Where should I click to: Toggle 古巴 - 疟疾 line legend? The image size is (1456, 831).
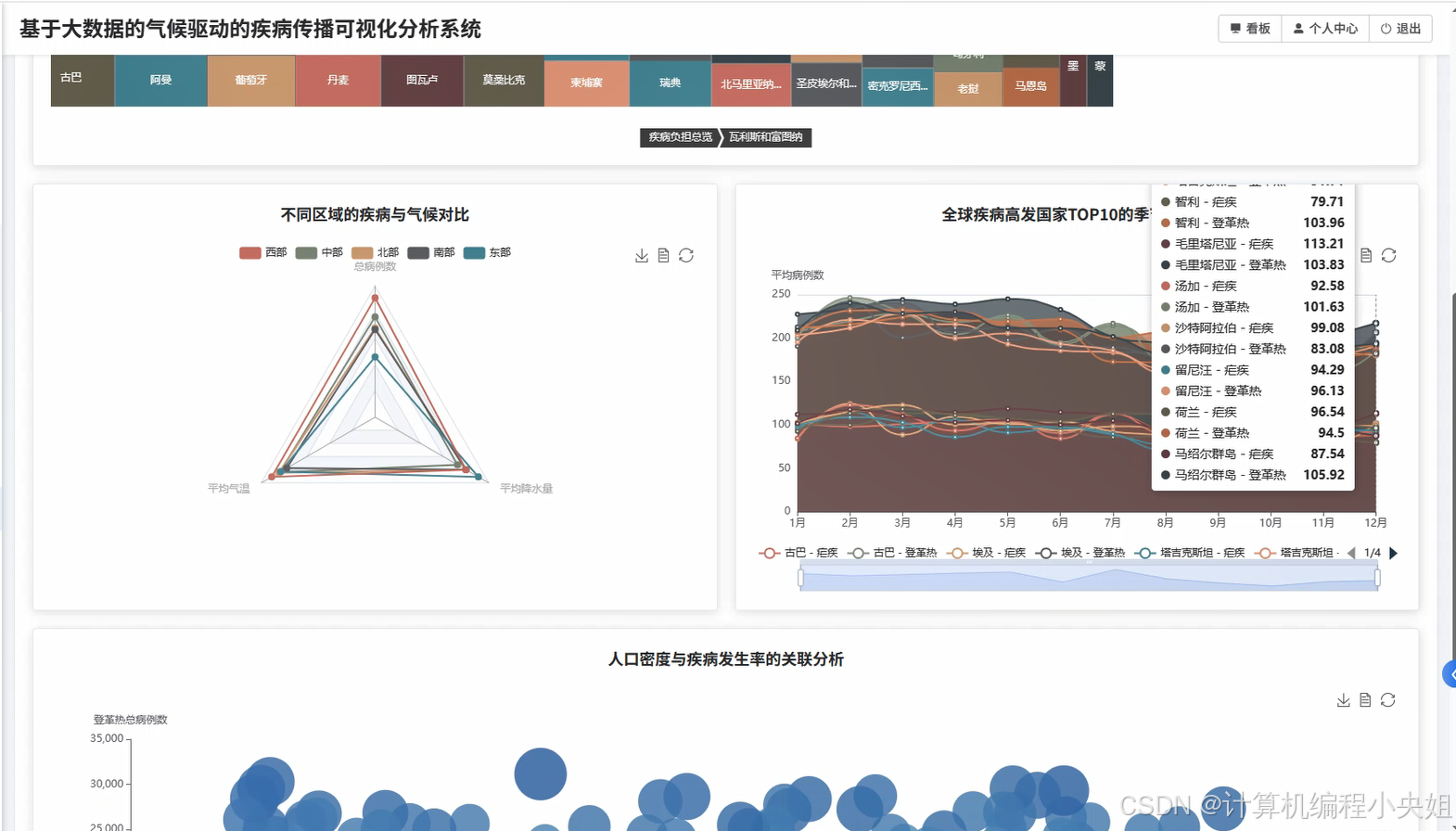click(x=798, y=553)
